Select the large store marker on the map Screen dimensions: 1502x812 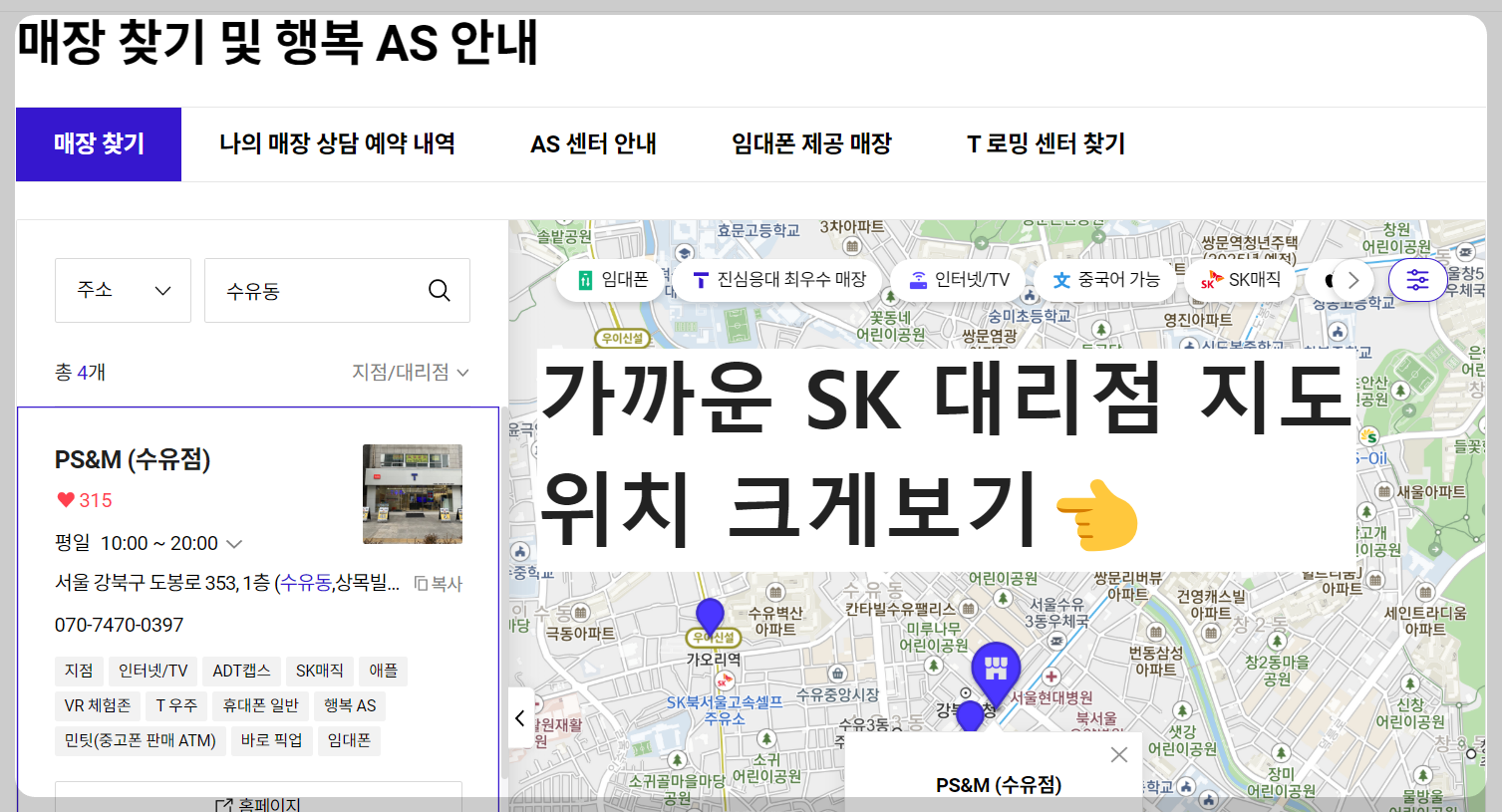[x=996, y=674]
